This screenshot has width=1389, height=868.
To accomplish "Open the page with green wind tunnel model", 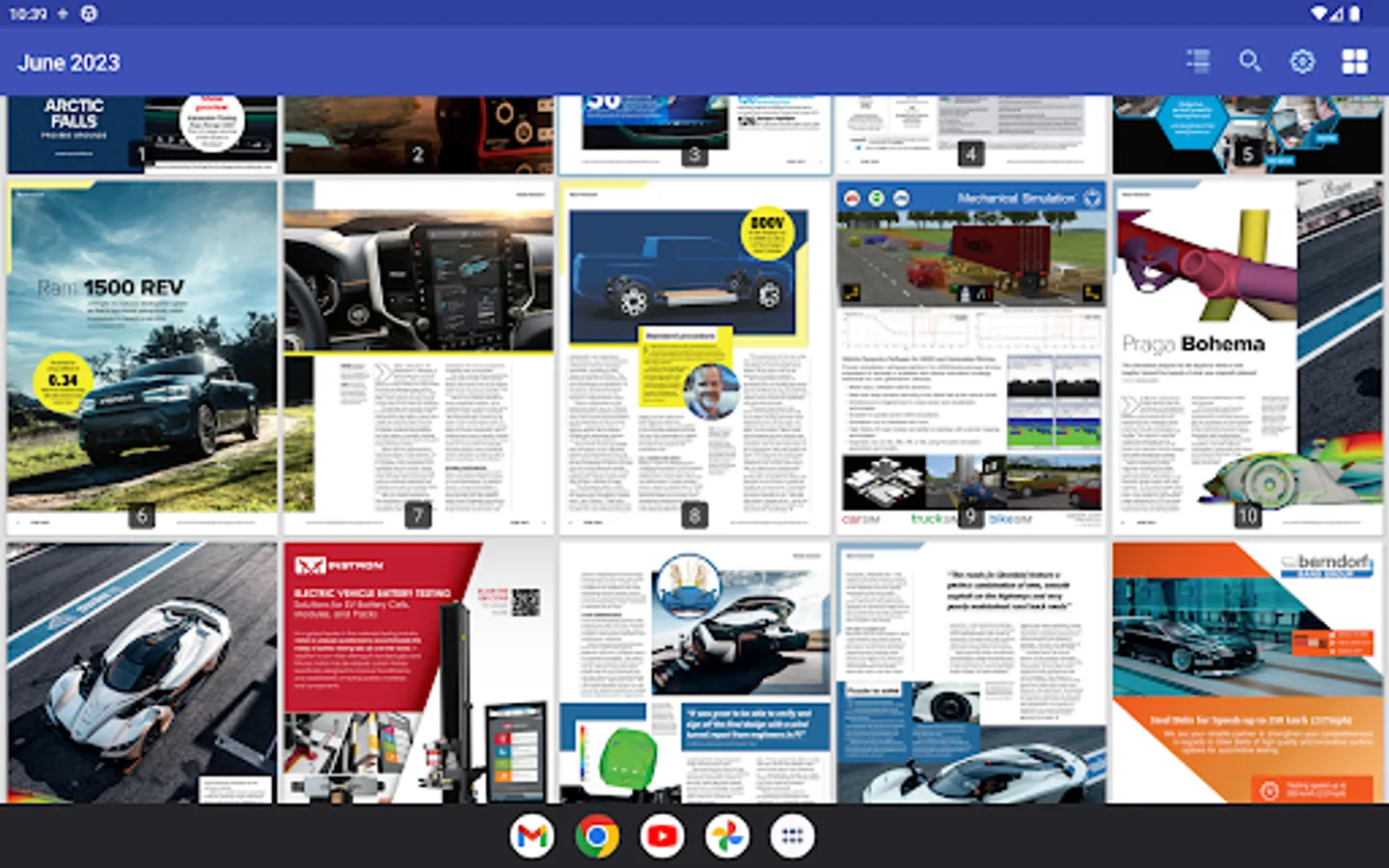I will click(694, 672).
